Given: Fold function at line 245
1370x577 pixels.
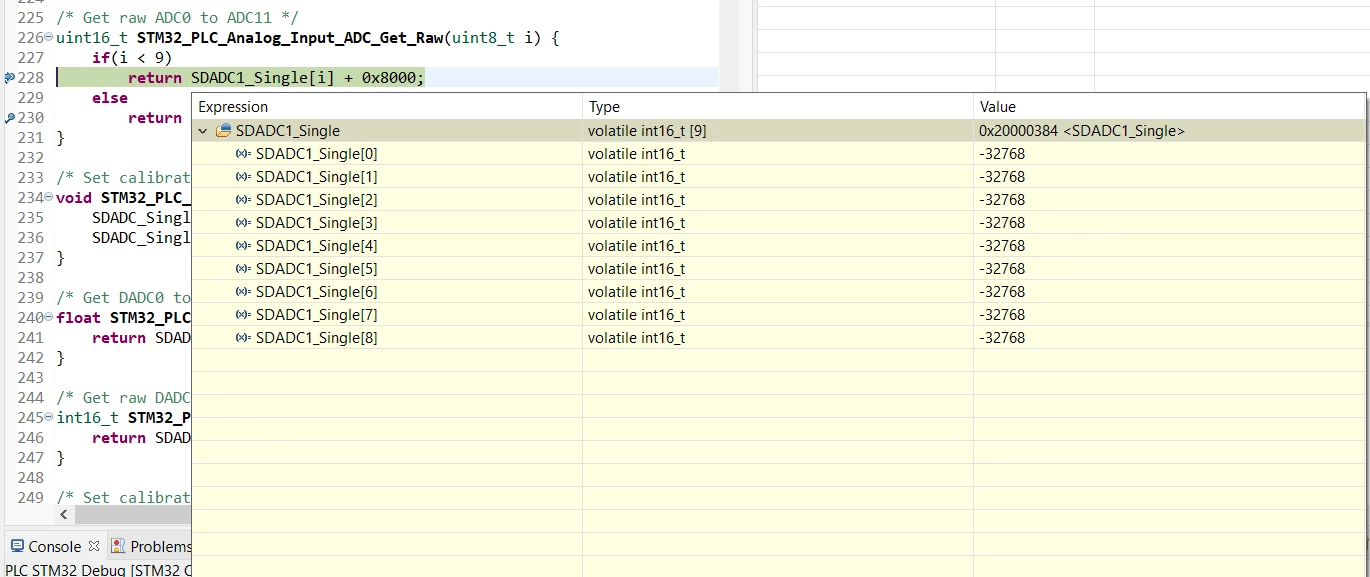Looking at the screenshot, I should (49, 418).
